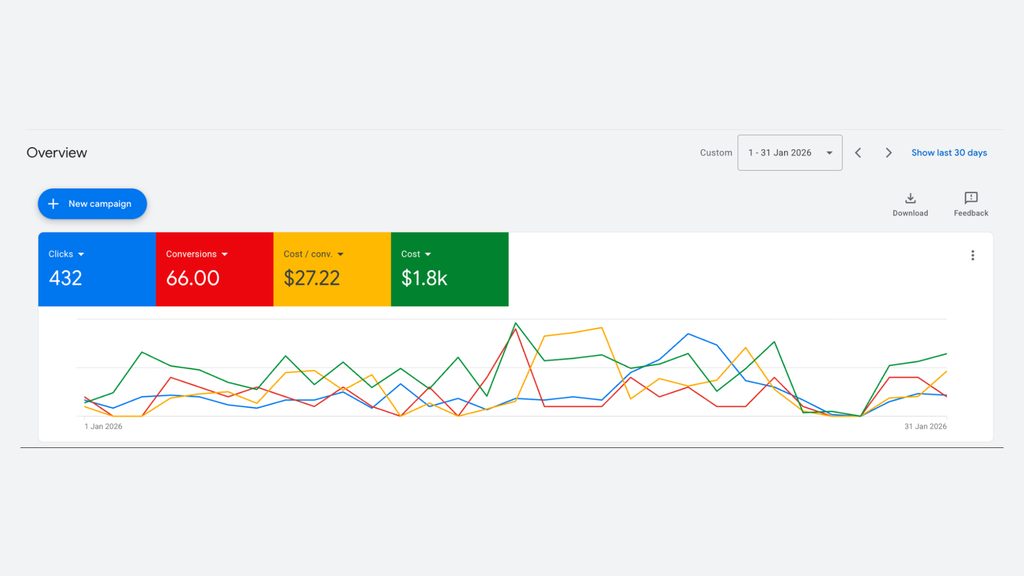
Task: Click the Overview heading
Action: point(57,153)
